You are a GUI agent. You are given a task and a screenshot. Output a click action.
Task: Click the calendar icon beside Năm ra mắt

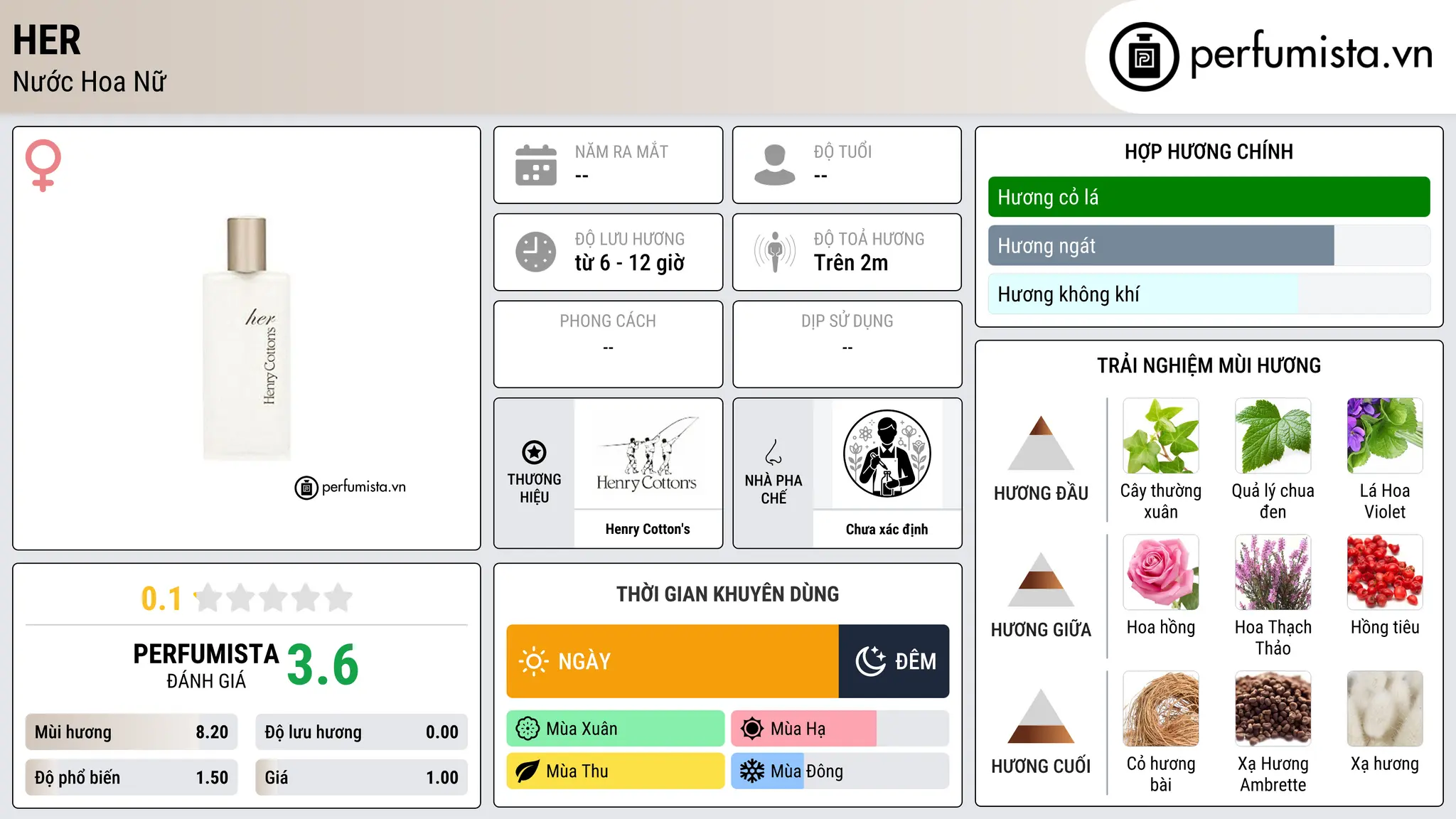[536, 165]
